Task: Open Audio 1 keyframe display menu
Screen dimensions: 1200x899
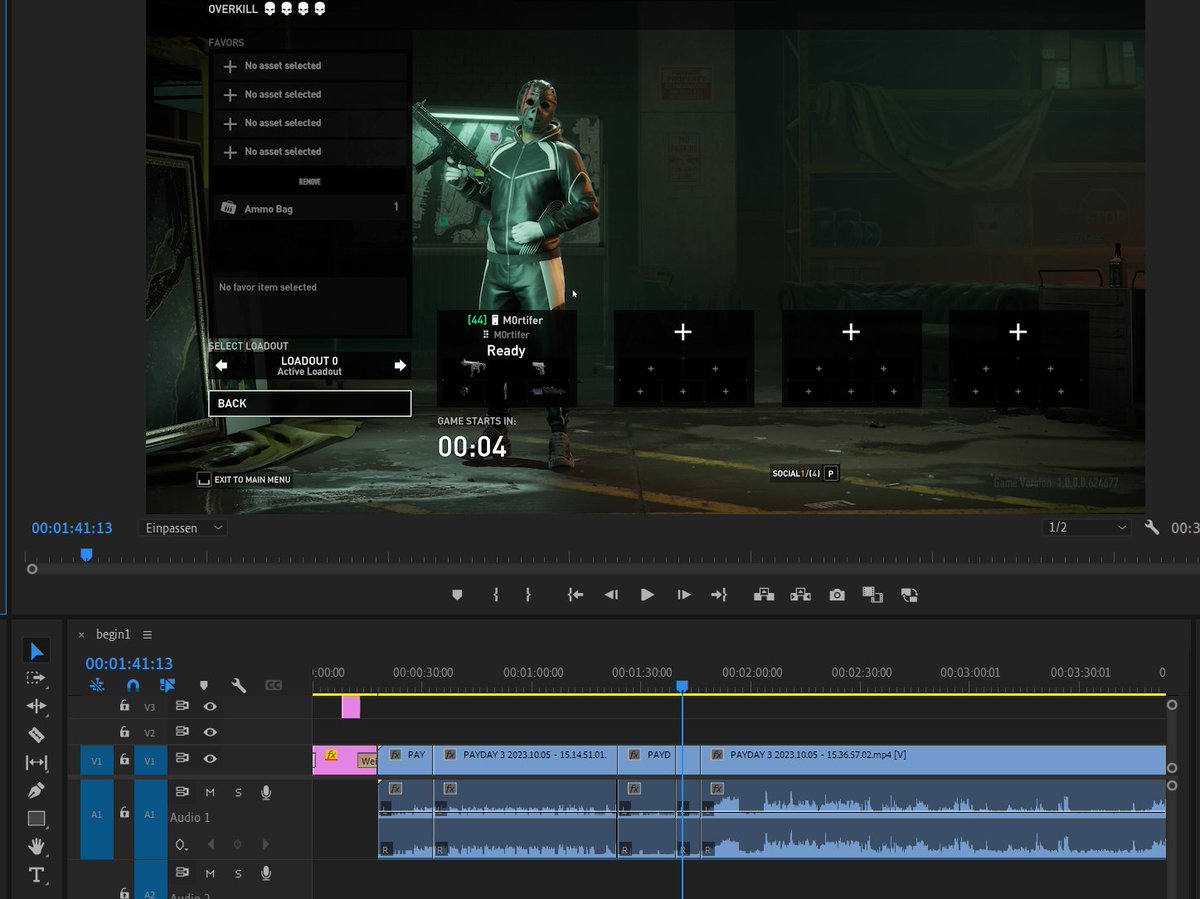Action: [x=181, y=844]
